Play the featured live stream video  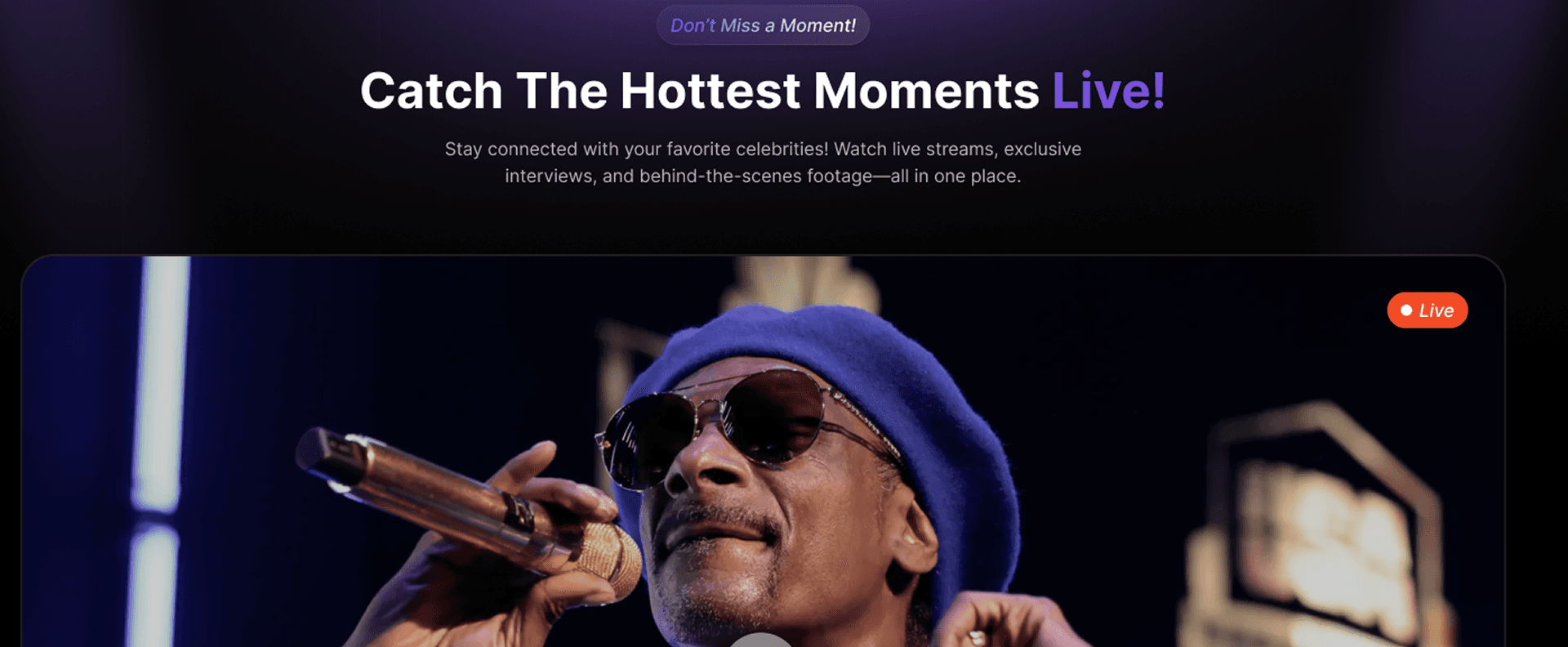(760, 640)
